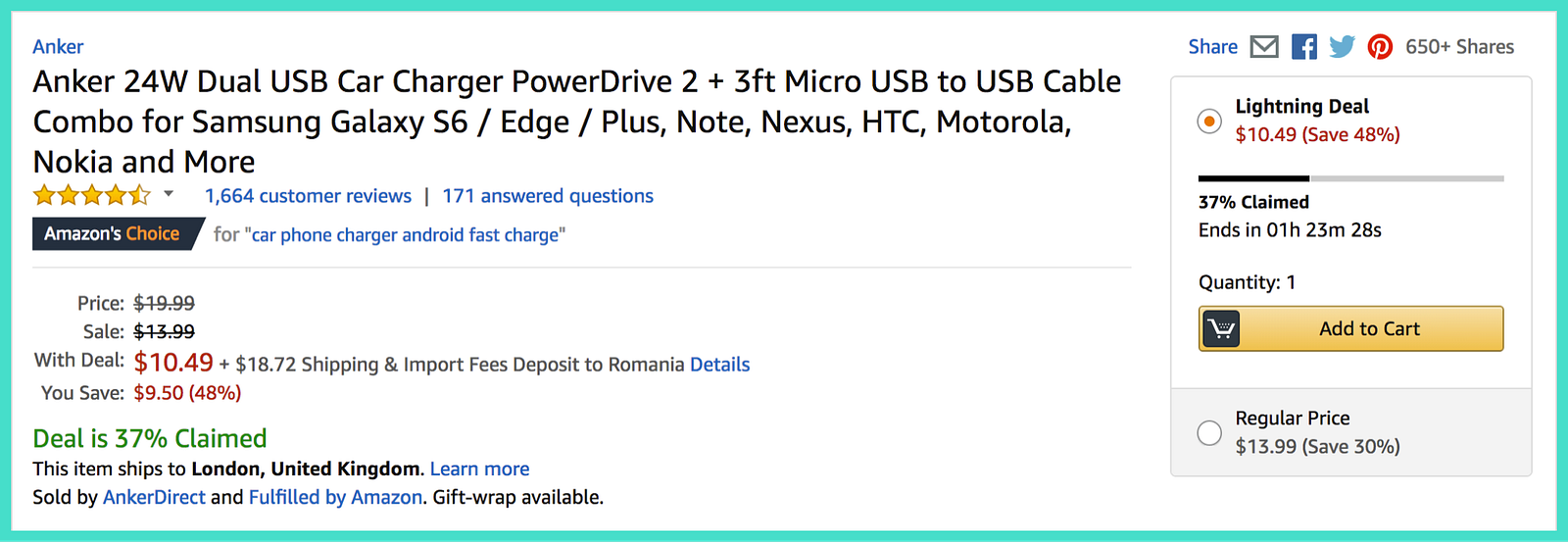
Task: Share product on Pinterest icon
Action: (1380, 46)
